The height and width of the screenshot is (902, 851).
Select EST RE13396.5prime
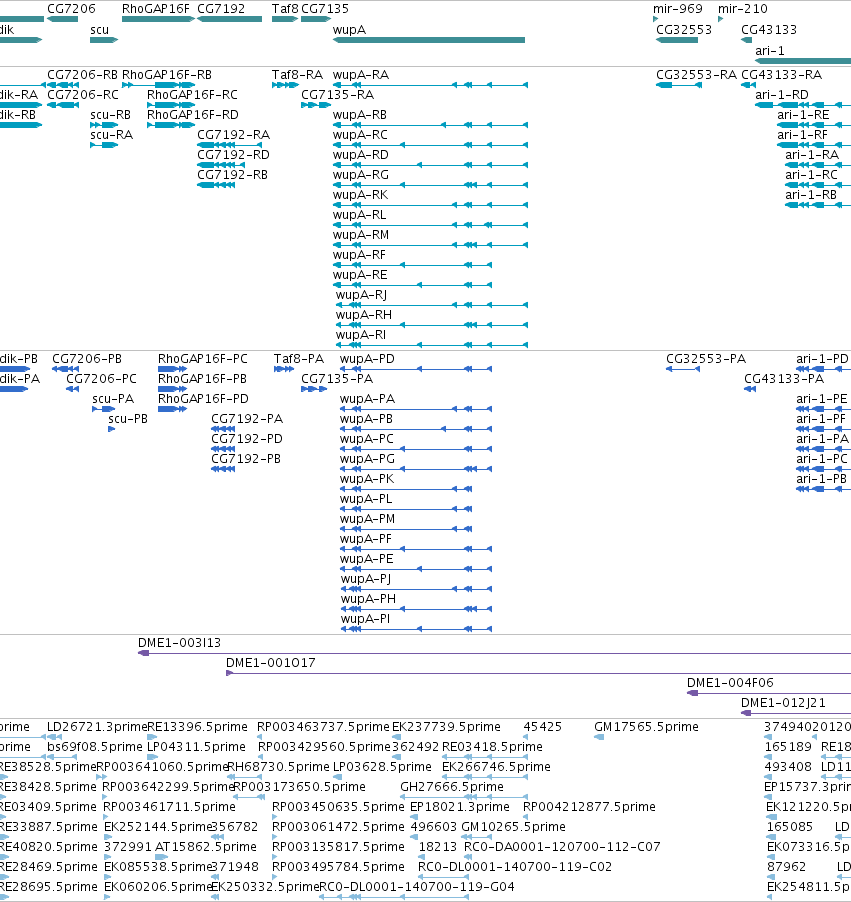click(197, 727)
